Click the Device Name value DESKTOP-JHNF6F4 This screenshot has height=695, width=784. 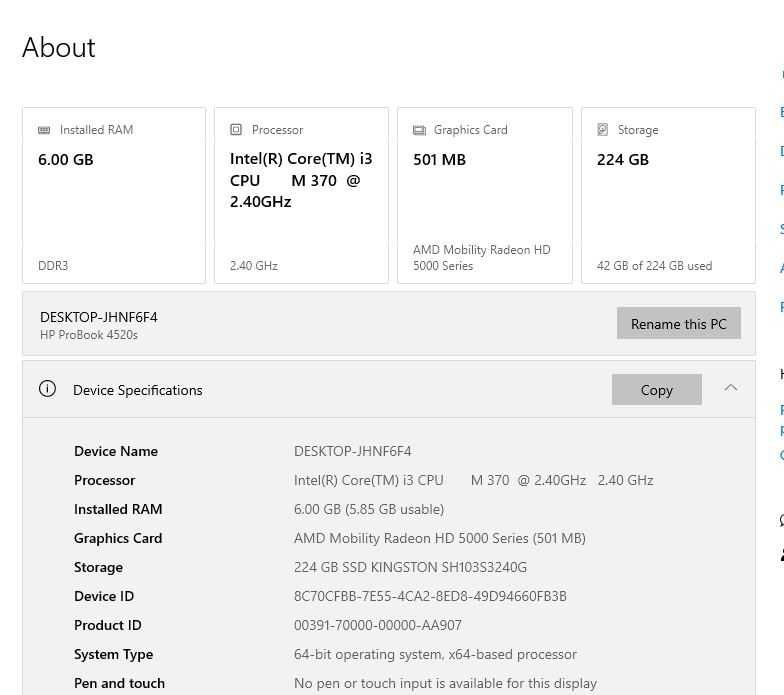click(352, 451)
